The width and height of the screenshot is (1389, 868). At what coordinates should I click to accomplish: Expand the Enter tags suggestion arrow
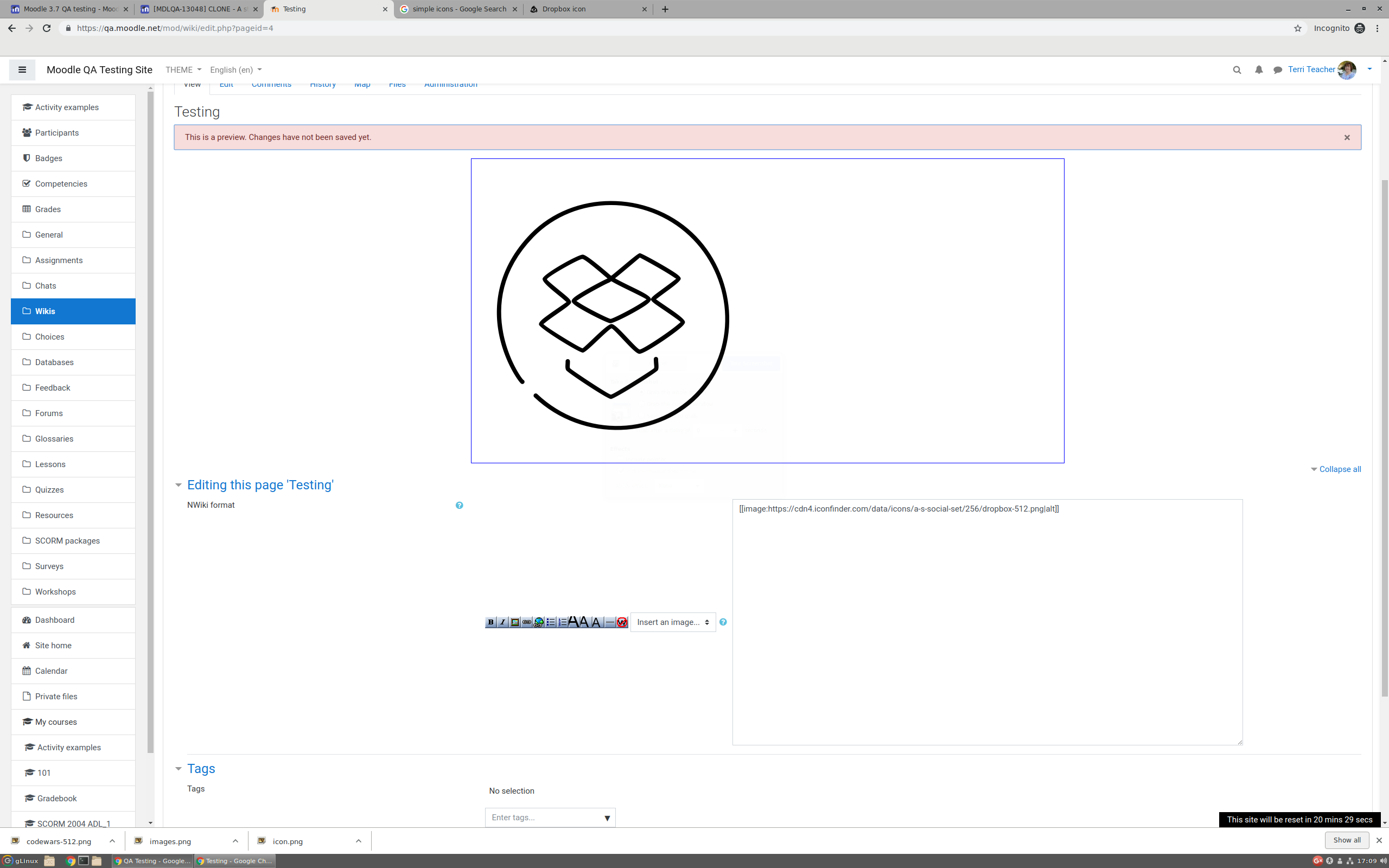click(607, 818)
